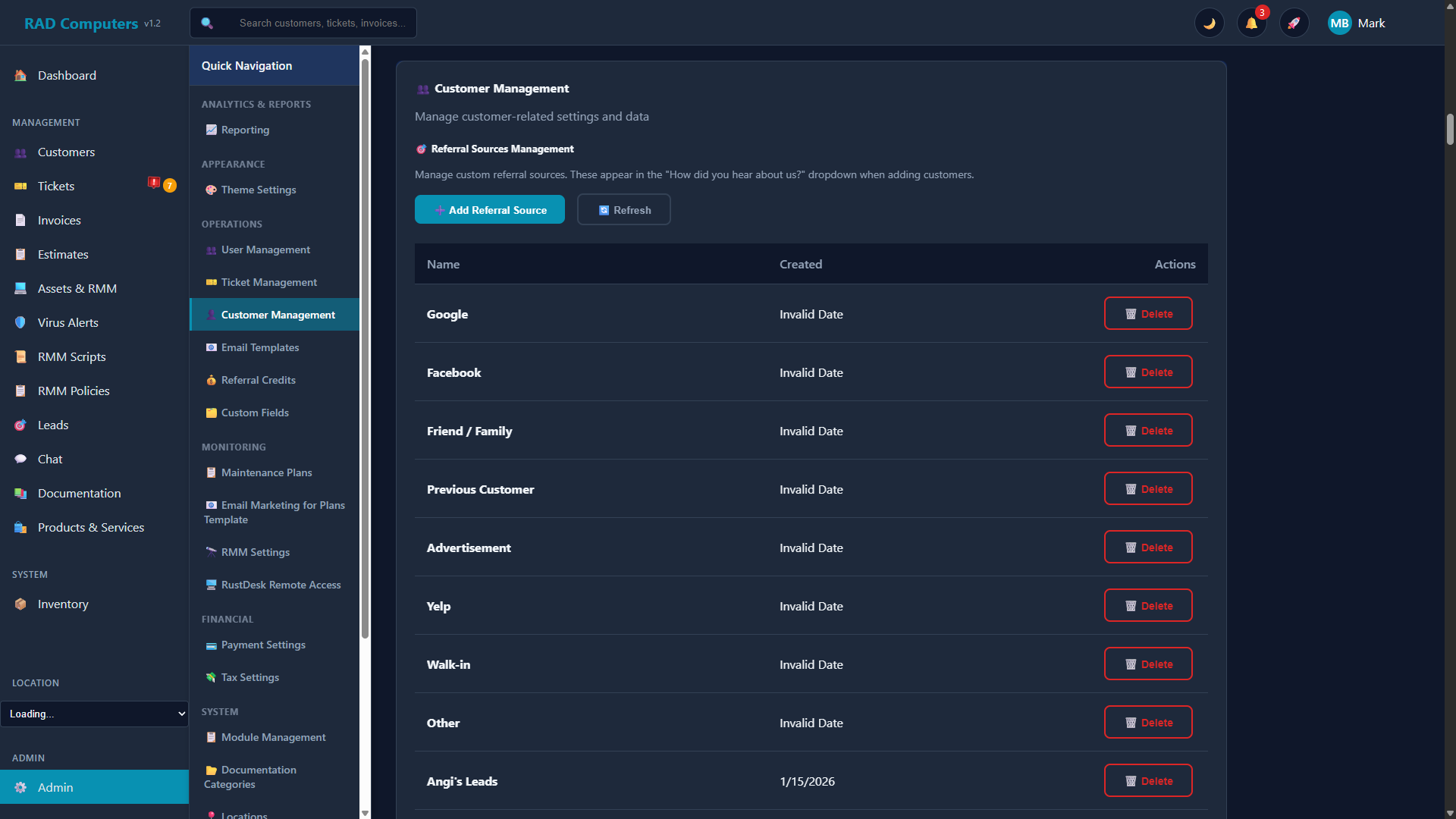Image resolution: width=1456 pixels, height=819 pixels.
Task: Open Theme Settings under Appearance
Action: (258, 190)
